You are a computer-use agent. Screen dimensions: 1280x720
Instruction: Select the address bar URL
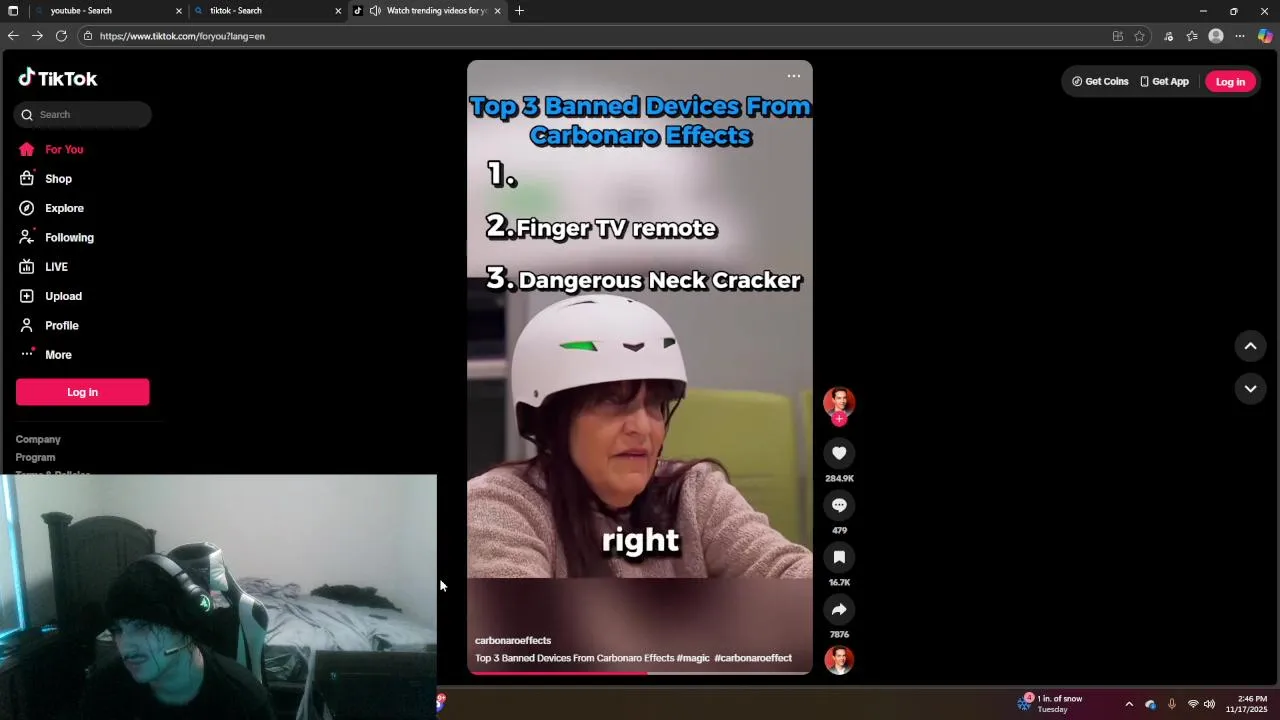[182, 36]
